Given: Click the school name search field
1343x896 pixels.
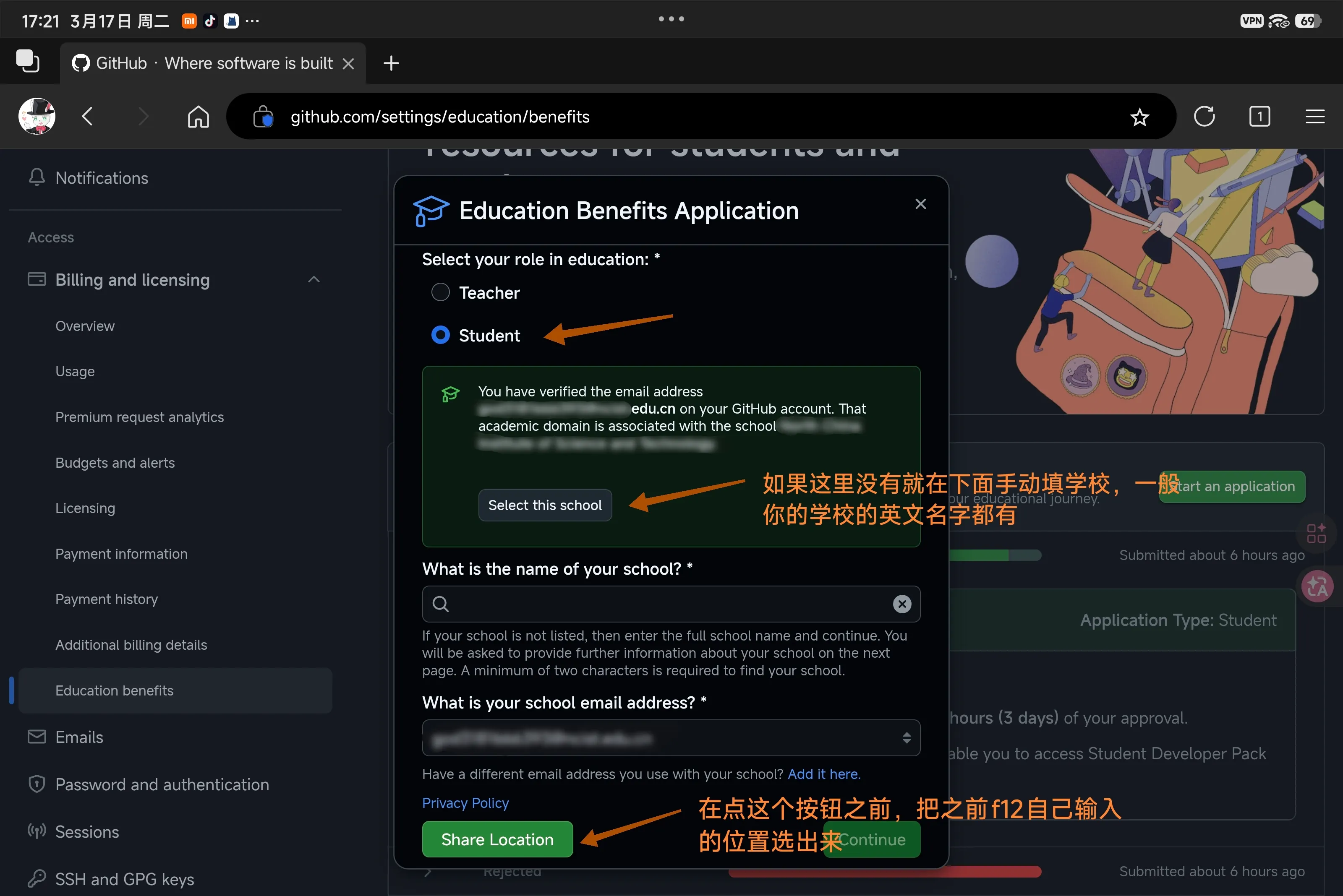Looking at the screenshot, I should pos(671,604).
